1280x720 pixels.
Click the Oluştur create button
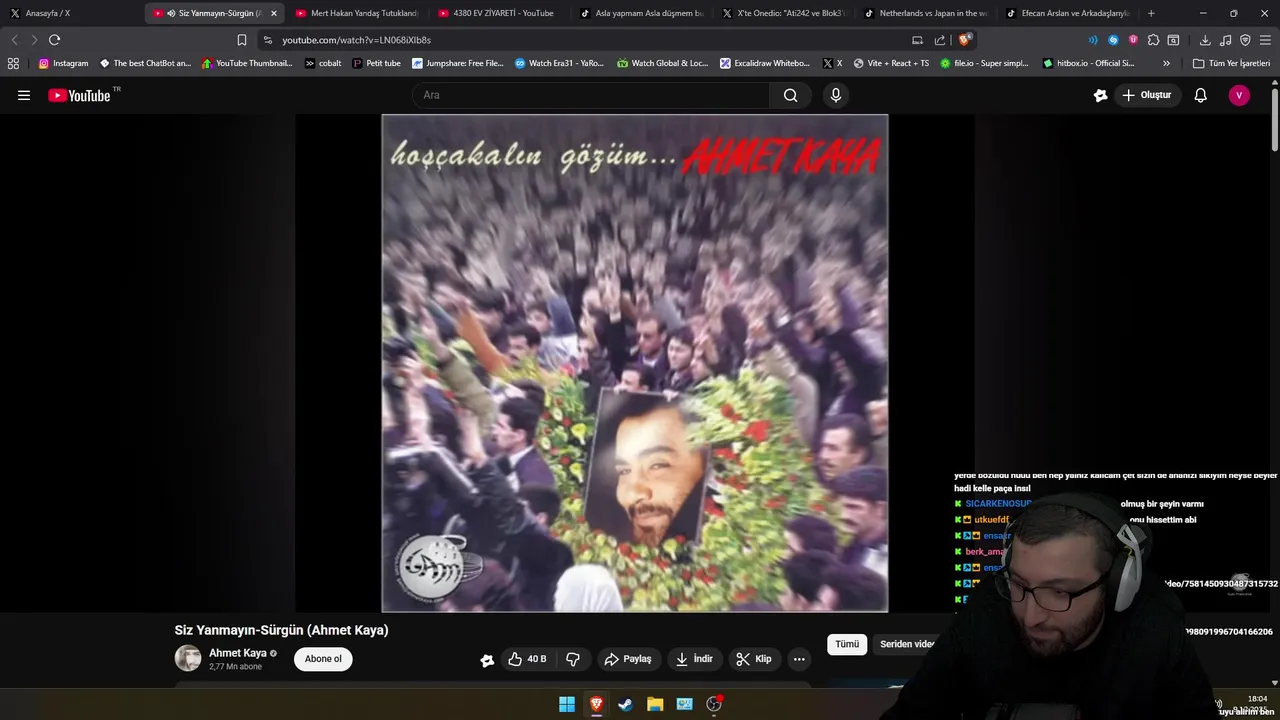(1146, 95)
